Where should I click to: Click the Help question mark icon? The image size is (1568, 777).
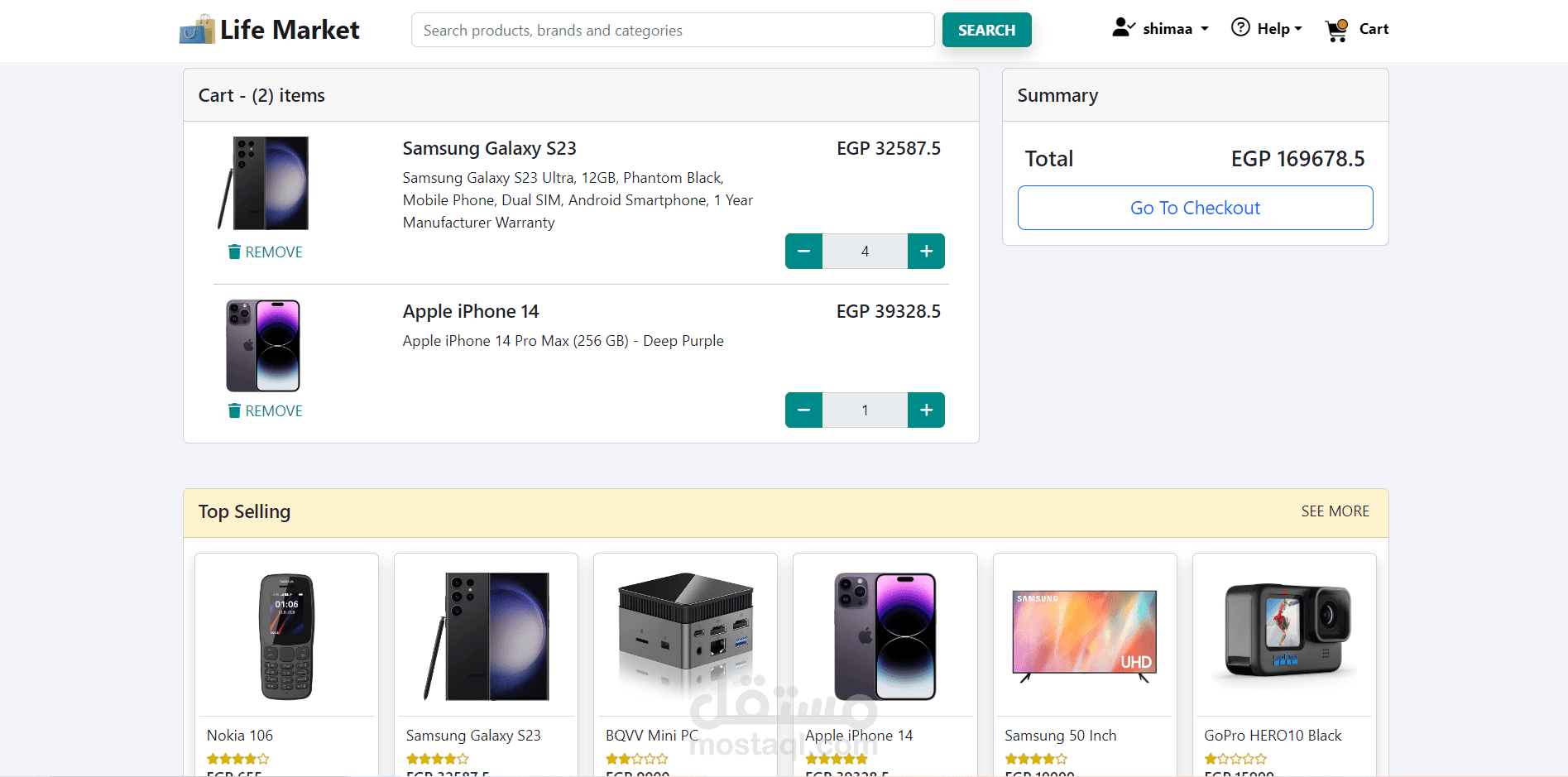(x=1240, y=28)
